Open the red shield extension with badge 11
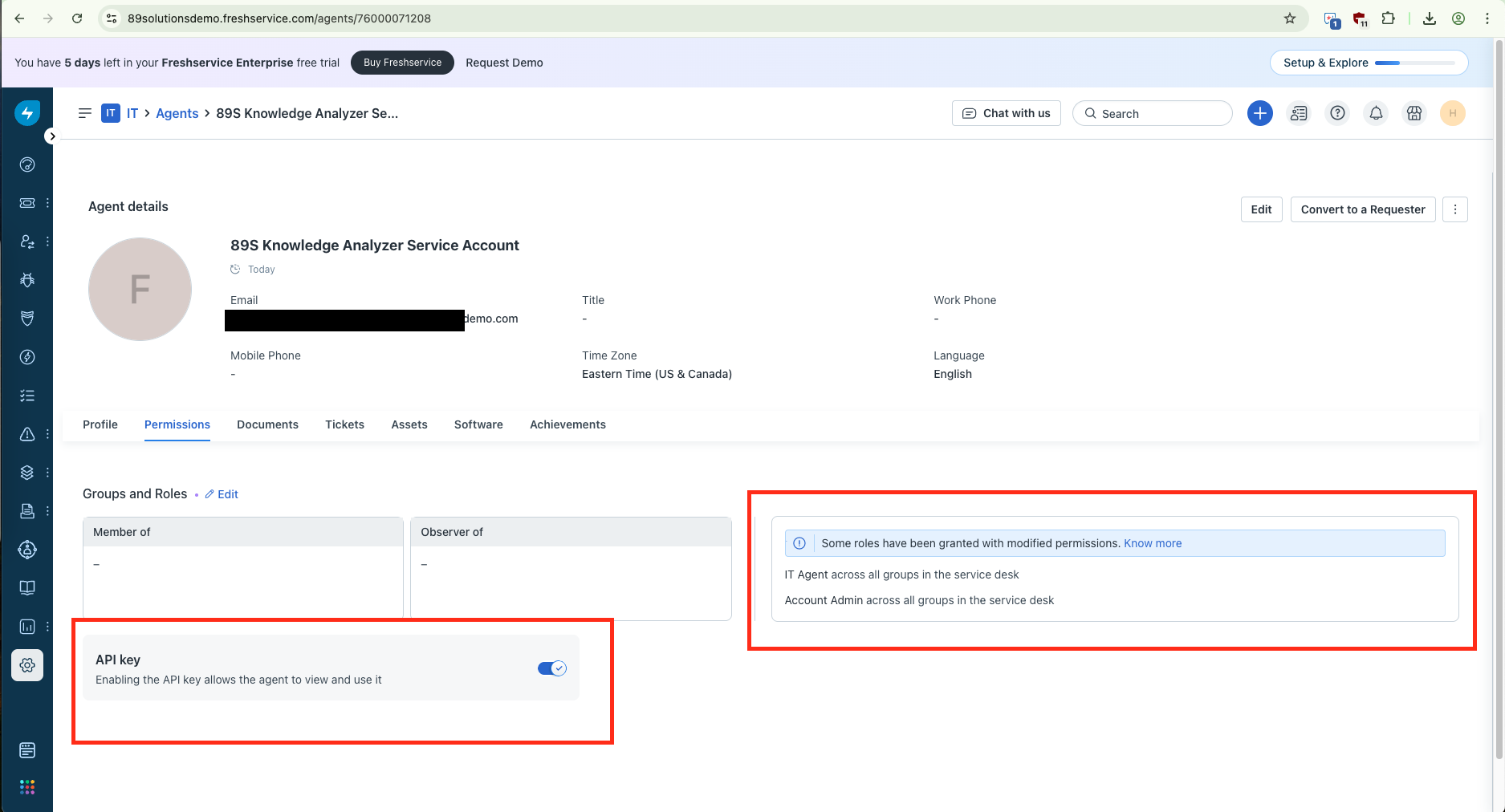Image resolution: width=1505 pixels, height=812 pixels. pyautogui.click(x=1360, y=19)
